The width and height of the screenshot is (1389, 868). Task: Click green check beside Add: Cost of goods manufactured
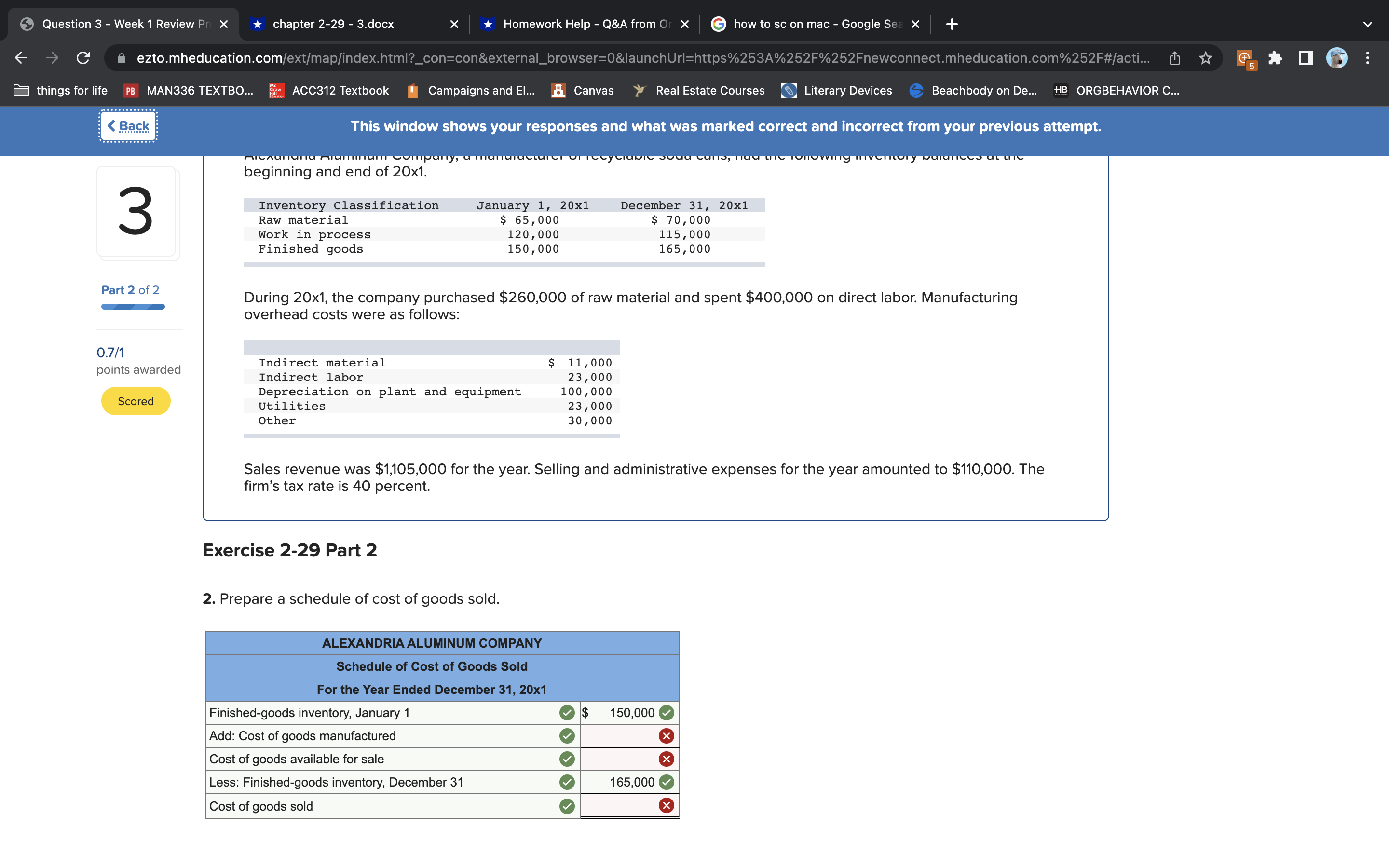coord(567,736)
